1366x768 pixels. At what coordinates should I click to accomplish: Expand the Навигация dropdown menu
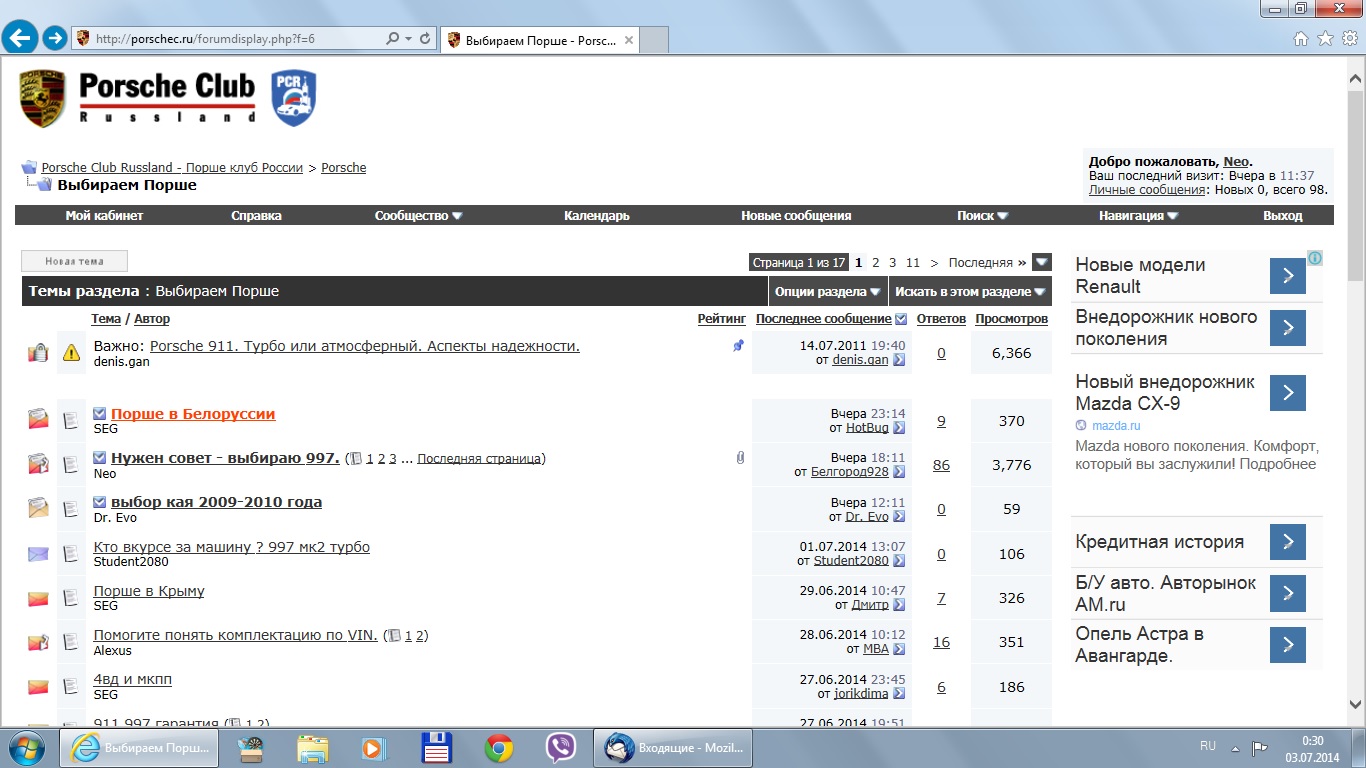pos(1139,216)
